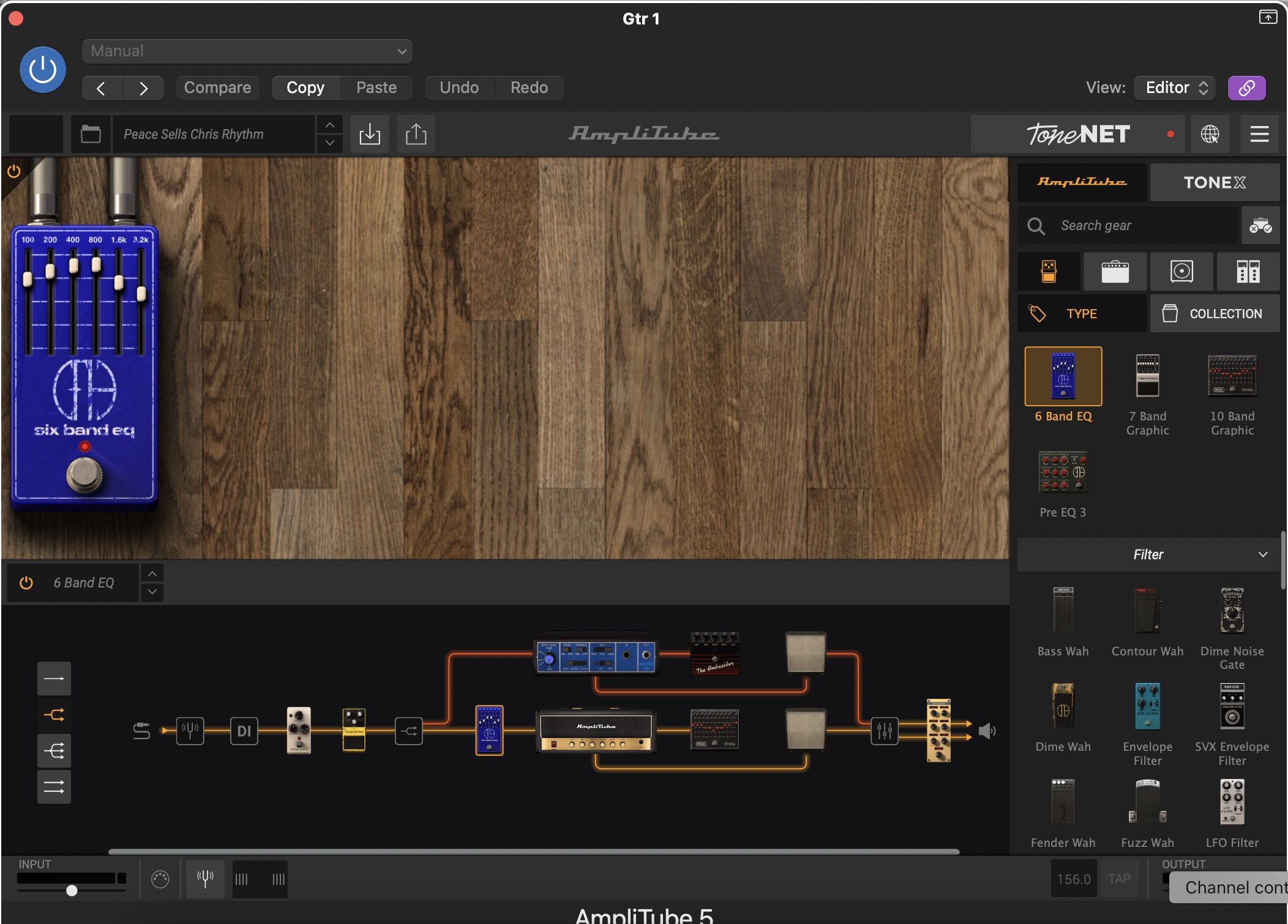The image size is (1288, 924).
Task: Select the tuner block in the signal chain
Action: (x=190, y=731)
